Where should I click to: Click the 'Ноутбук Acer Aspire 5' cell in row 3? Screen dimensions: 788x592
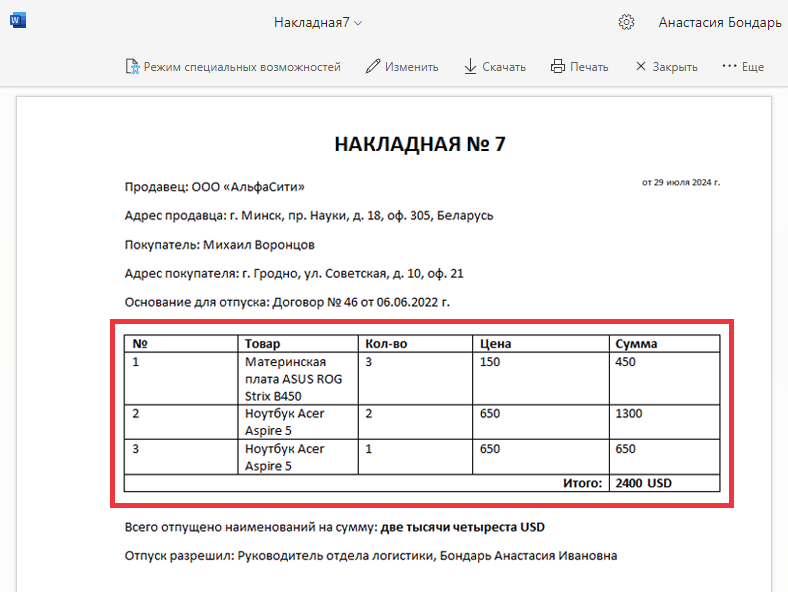(x=298, y=457)
